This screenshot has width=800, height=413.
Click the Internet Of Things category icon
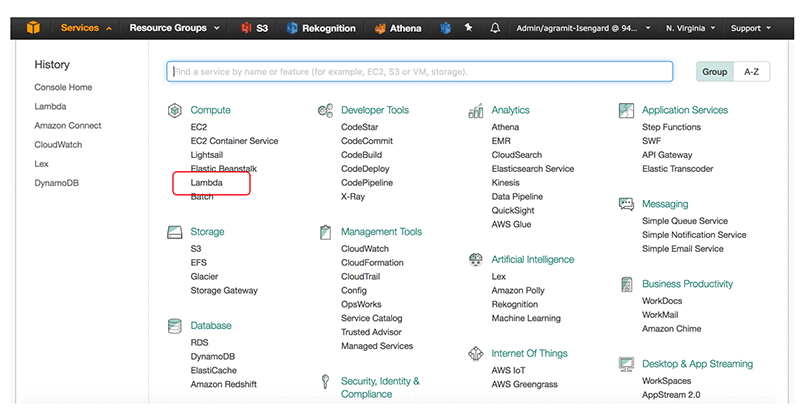pos(476,353)
